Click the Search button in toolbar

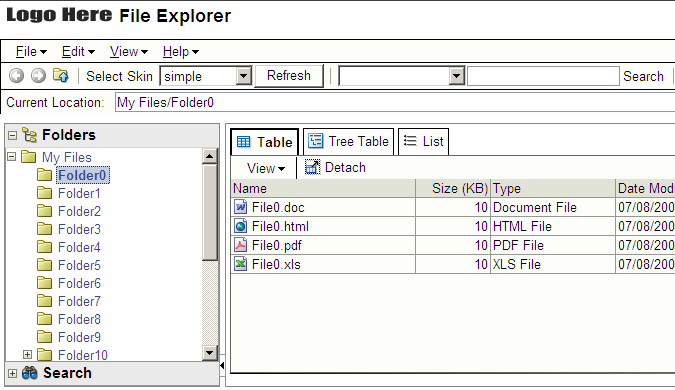tap(643, 76)
